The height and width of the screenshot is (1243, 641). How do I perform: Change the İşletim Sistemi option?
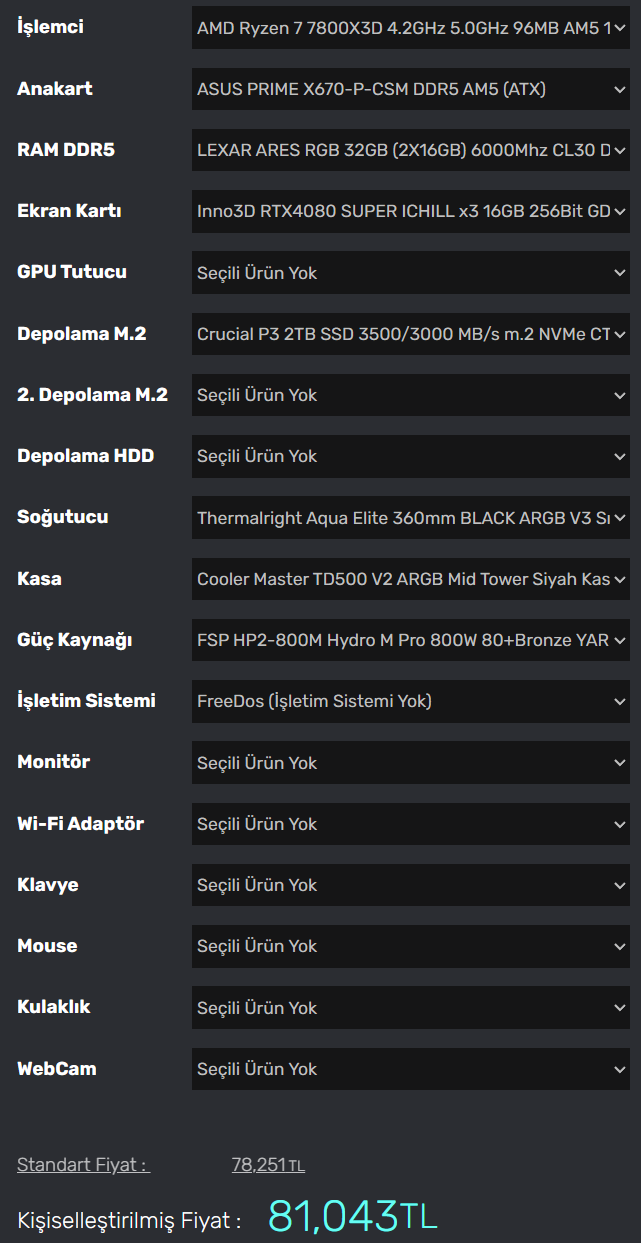tap(410, 701)
